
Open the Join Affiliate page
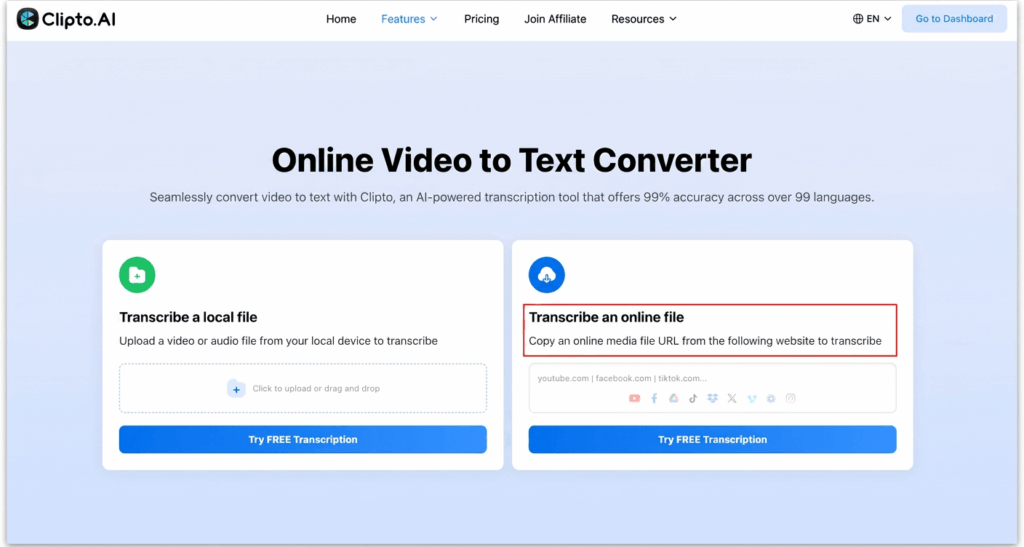pos(555,19)
